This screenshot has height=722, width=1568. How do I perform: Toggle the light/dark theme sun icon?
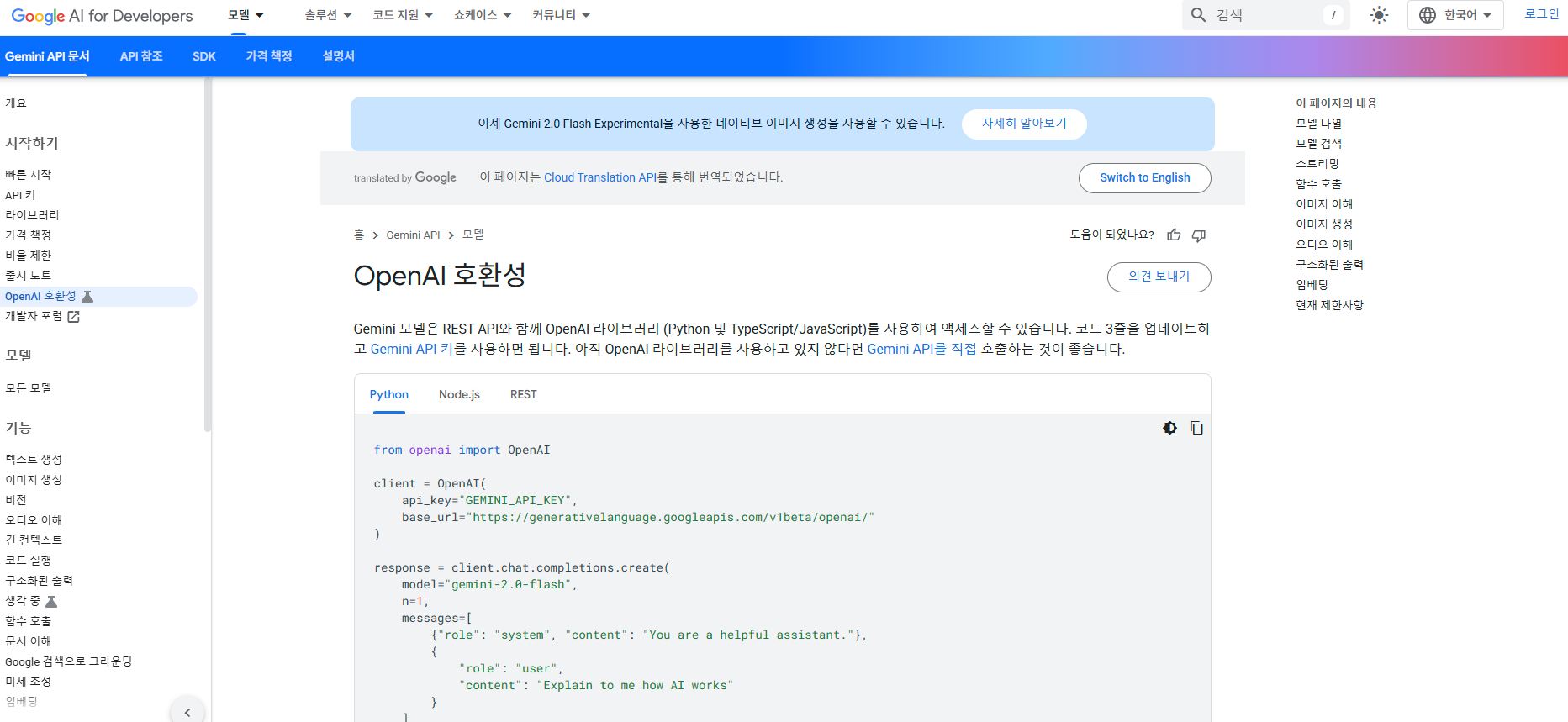pyautogui.click(x=1379, y=15)
